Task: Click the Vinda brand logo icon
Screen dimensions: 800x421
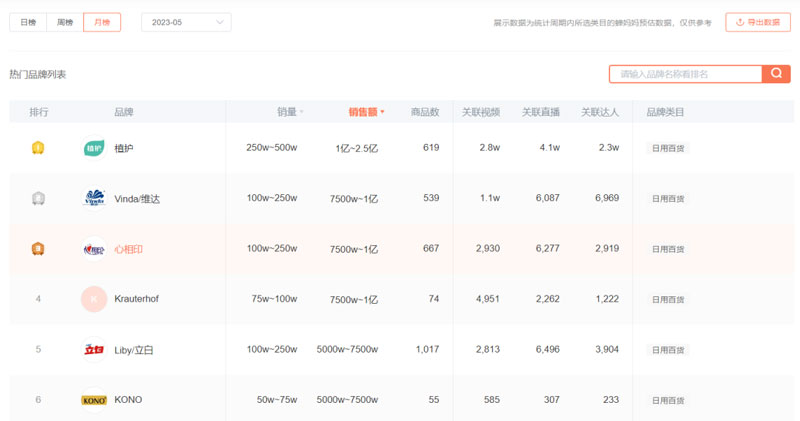Action: point(93,198)
